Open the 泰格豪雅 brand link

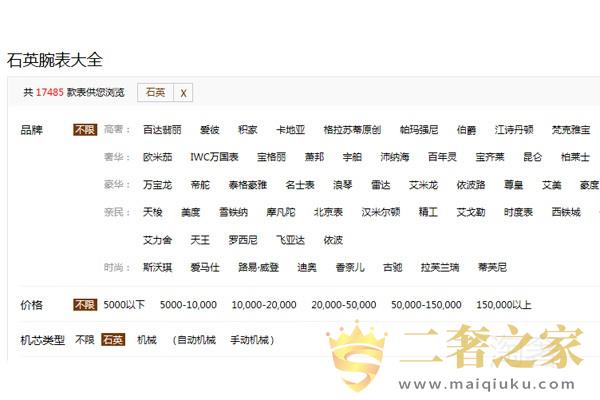pos(248,185)
